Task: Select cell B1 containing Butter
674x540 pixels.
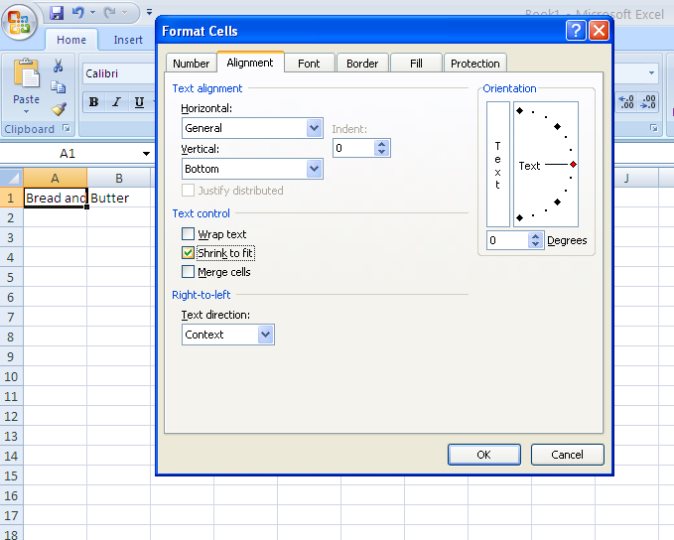Action: pyautogui.click(x=119, y=198)
